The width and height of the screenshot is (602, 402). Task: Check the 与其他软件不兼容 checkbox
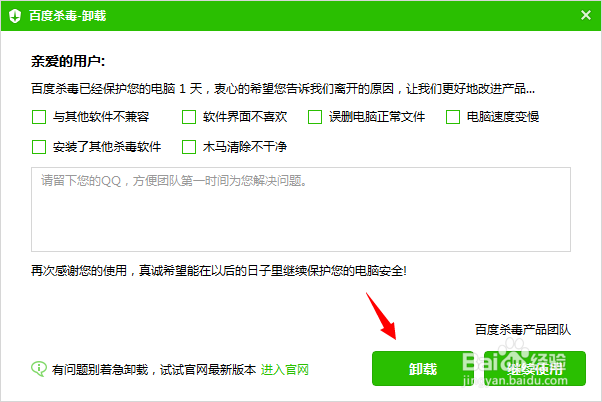click(x=39, y=117)
